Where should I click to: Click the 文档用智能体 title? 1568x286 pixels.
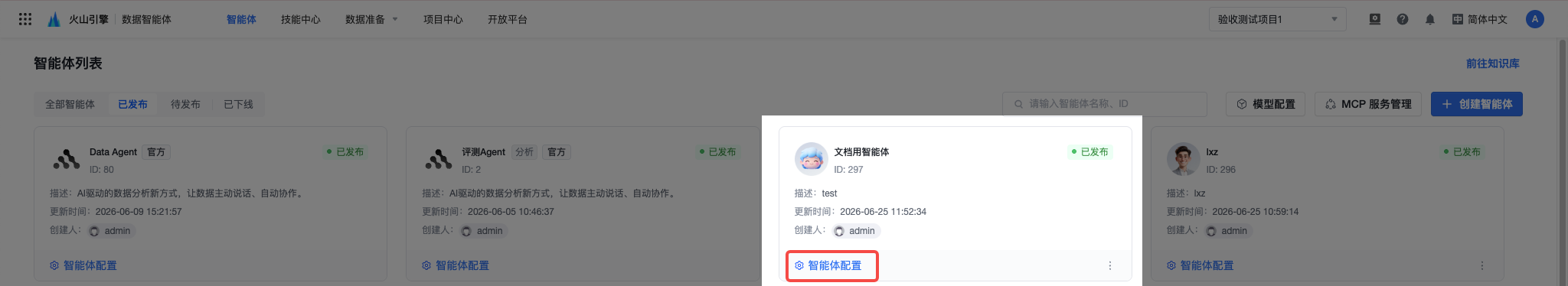click(x=861, y=152)
